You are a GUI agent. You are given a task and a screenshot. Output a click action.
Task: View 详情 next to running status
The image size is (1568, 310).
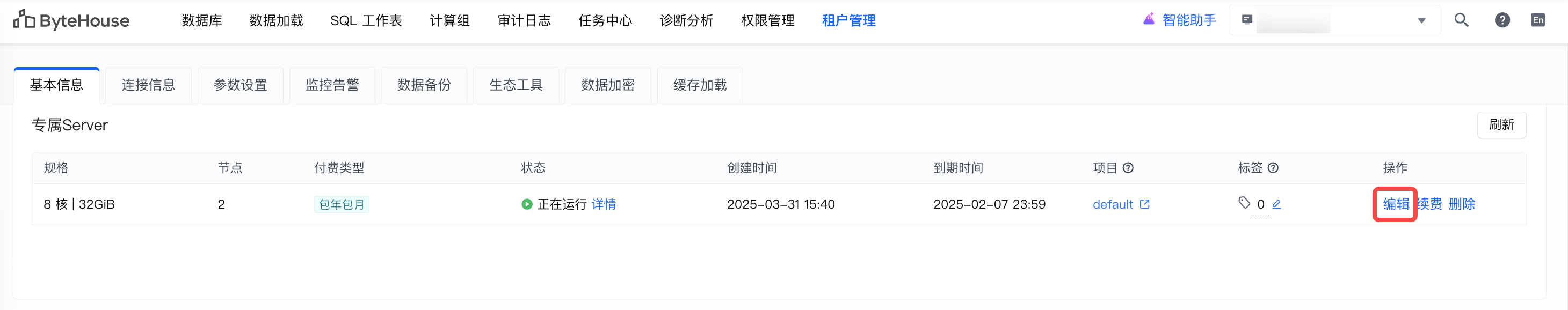click(x=603, y=204)
